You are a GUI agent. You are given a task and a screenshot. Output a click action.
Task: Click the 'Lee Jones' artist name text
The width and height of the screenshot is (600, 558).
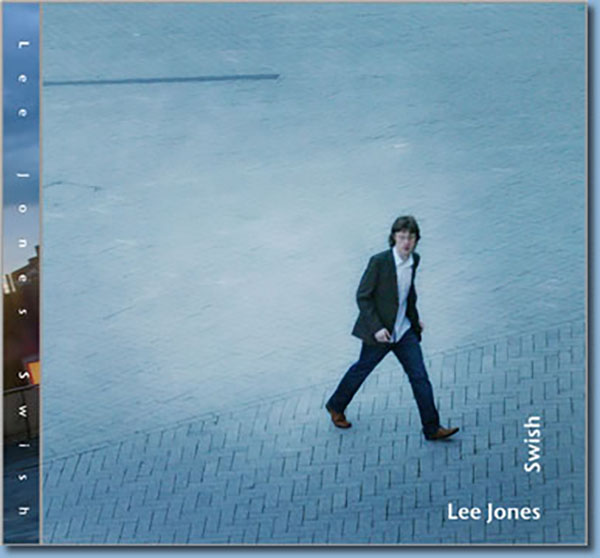494,513
